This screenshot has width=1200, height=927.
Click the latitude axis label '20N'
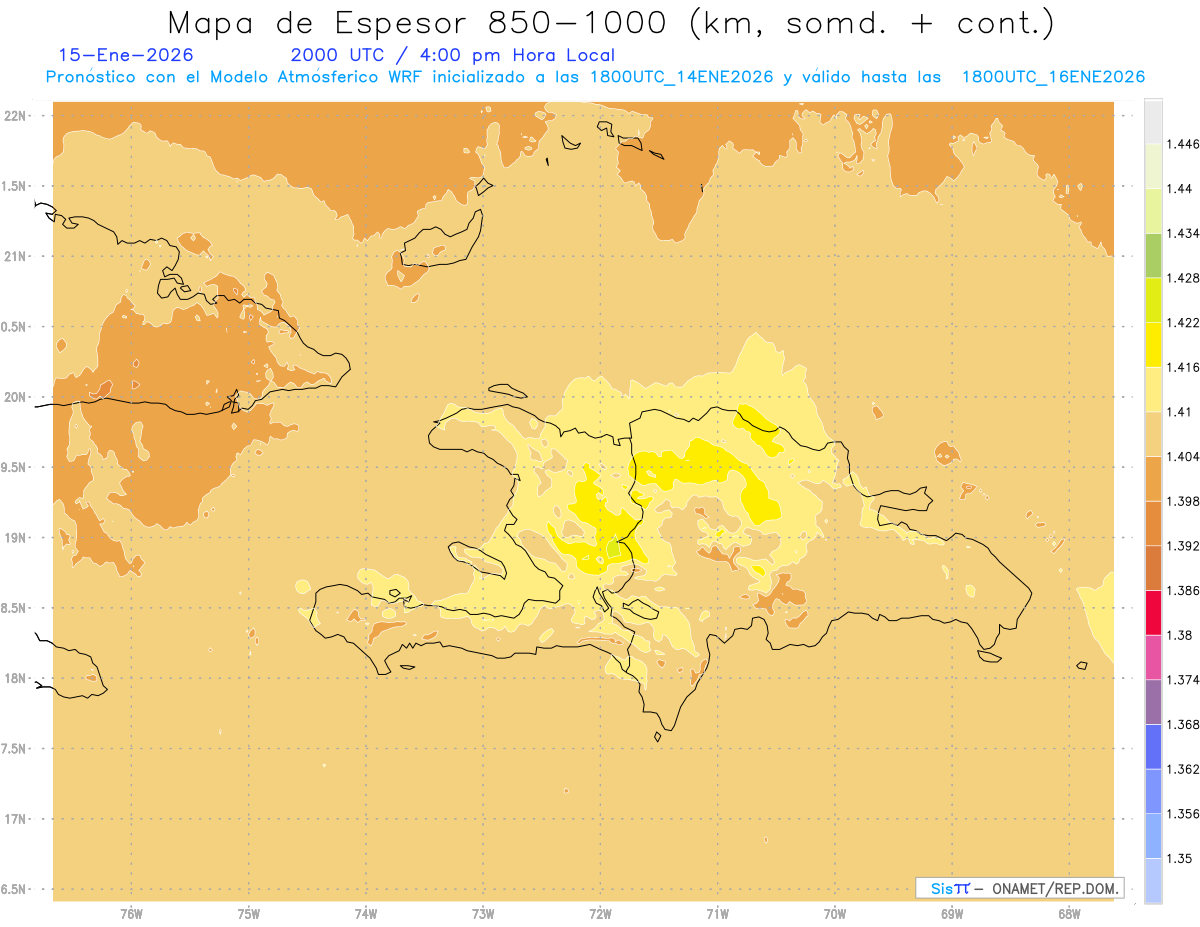[x=14, y=397]
